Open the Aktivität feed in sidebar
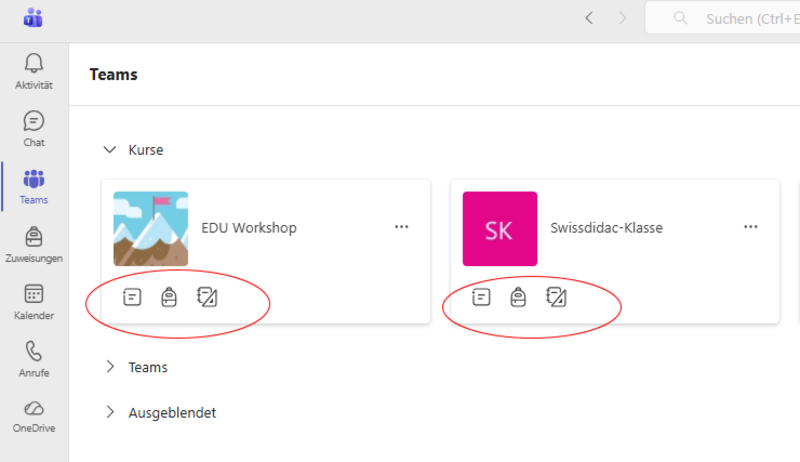 point(34,71)
